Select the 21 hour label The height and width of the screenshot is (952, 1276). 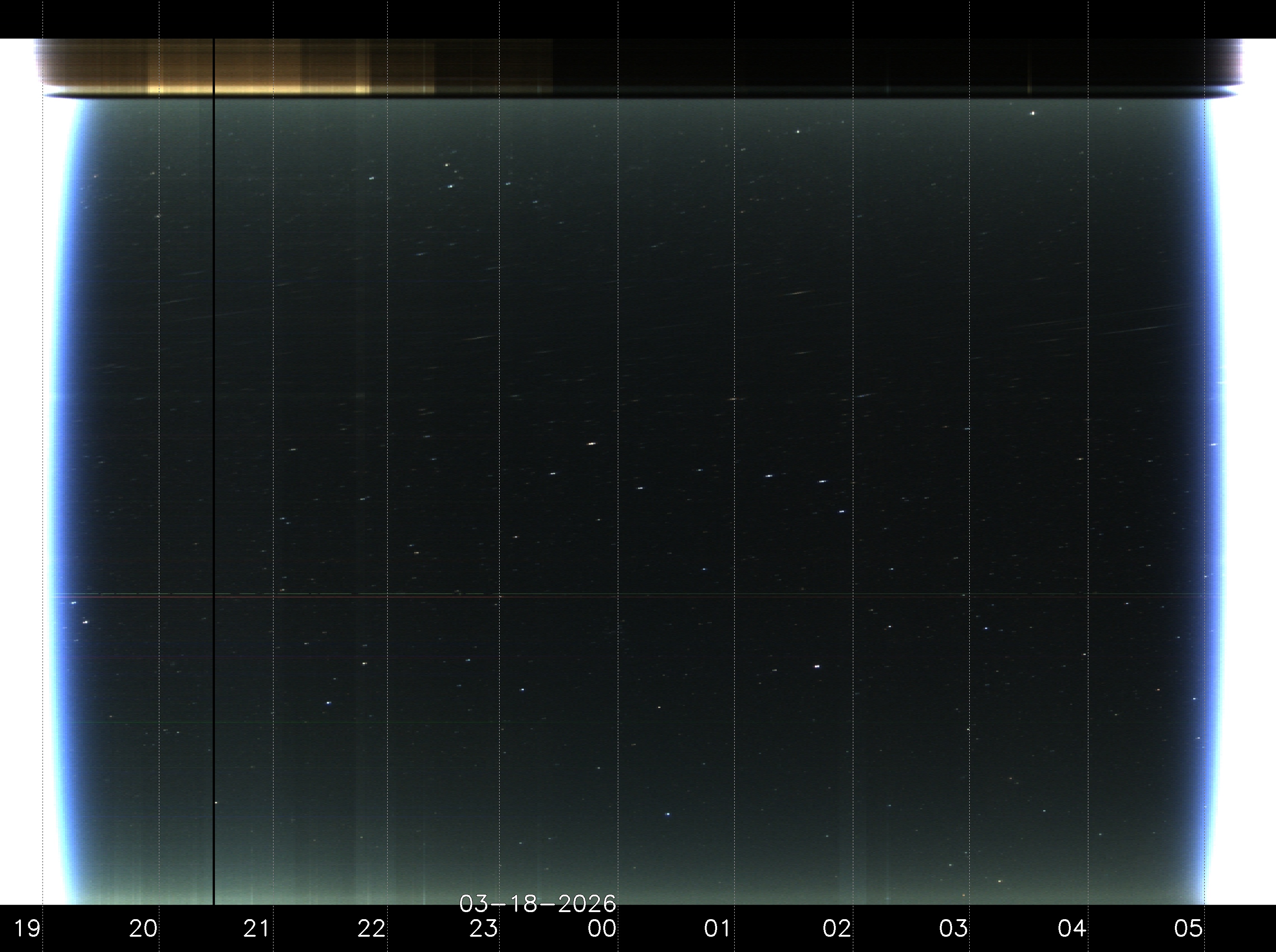pyautogui.click(x=256, y=928)
